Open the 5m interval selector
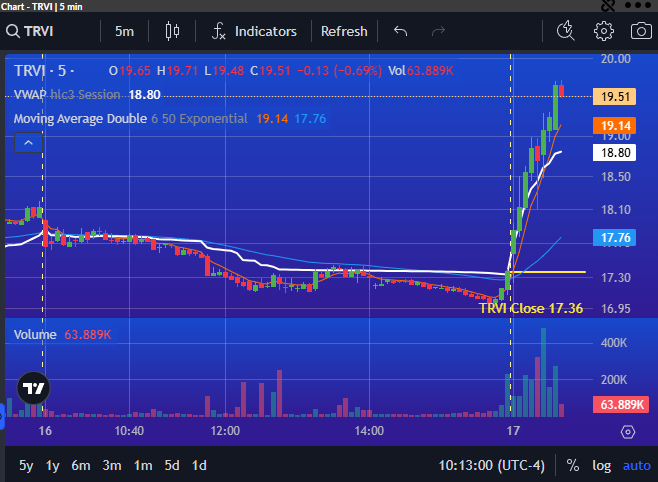658x482 pixels. [124, 31]
